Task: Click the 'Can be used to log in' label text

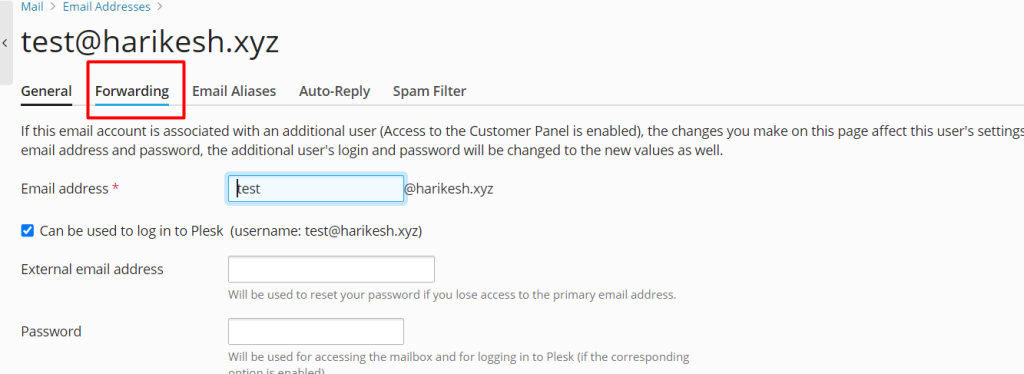Action: pyautogui.click(x=132, y=230)
